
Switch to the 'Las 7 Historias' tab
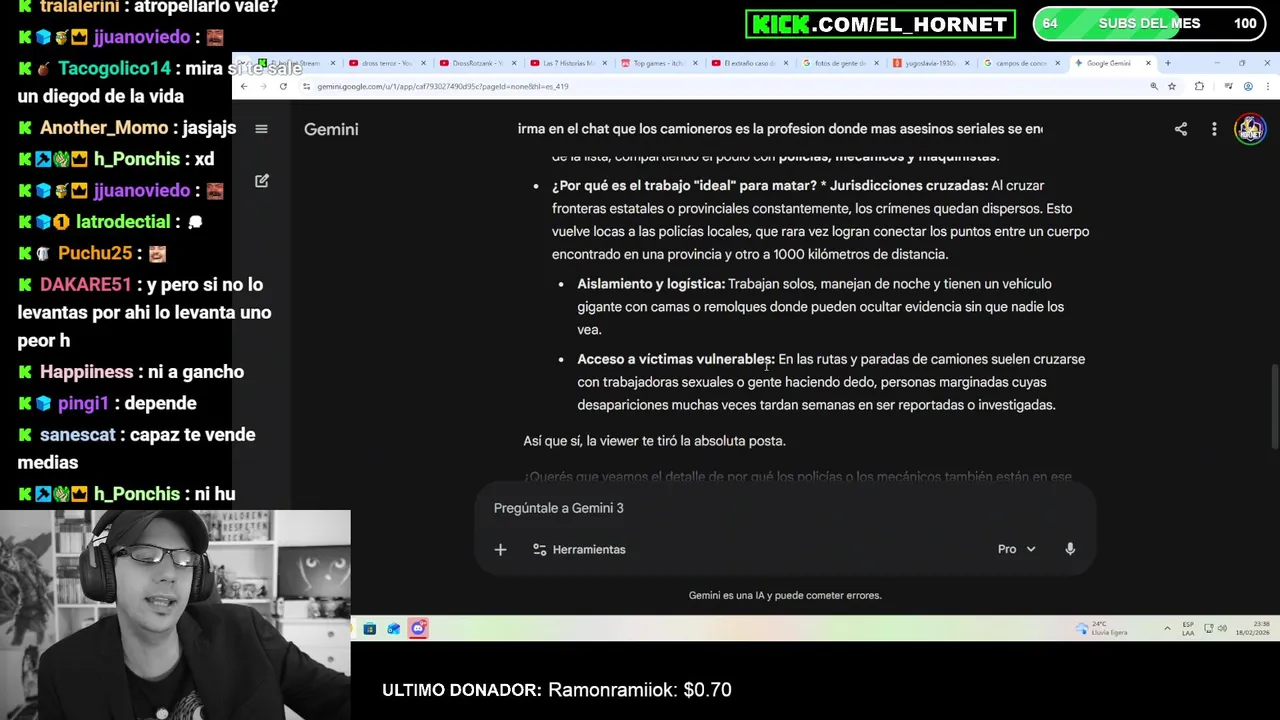pos(566,63)
